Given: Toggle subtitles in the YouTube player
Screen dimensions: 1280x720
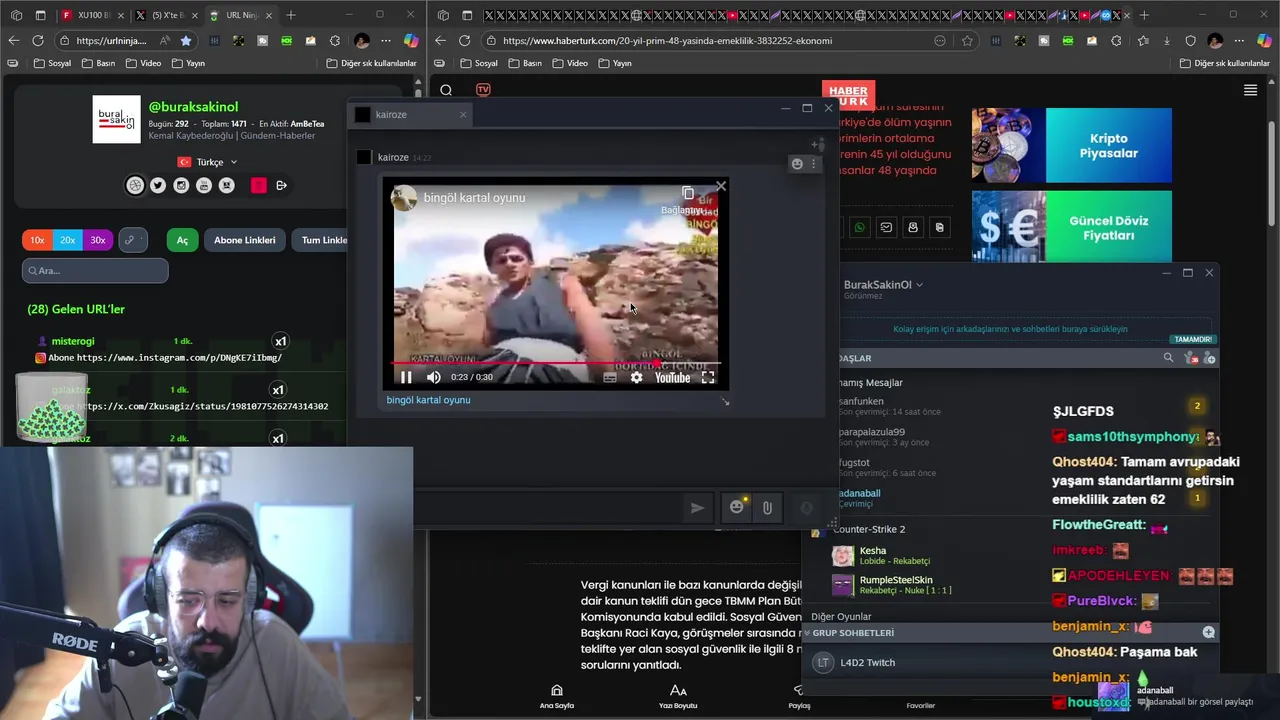Looking at the screenshot, I should [610, 377].
